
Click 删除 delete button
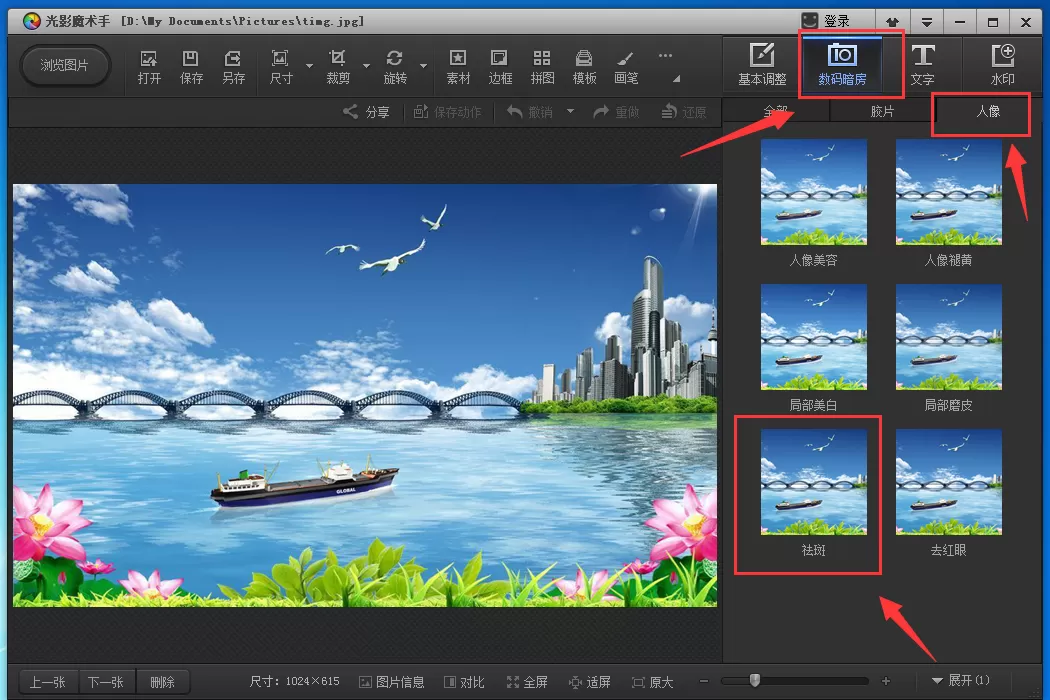pos(163,682)
